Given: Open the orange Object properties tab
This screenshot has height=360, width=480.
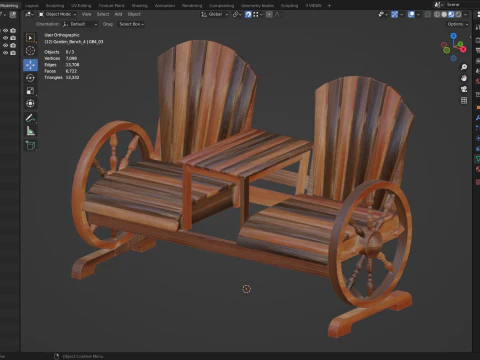Looking at the screenshot, I should 478,107.
